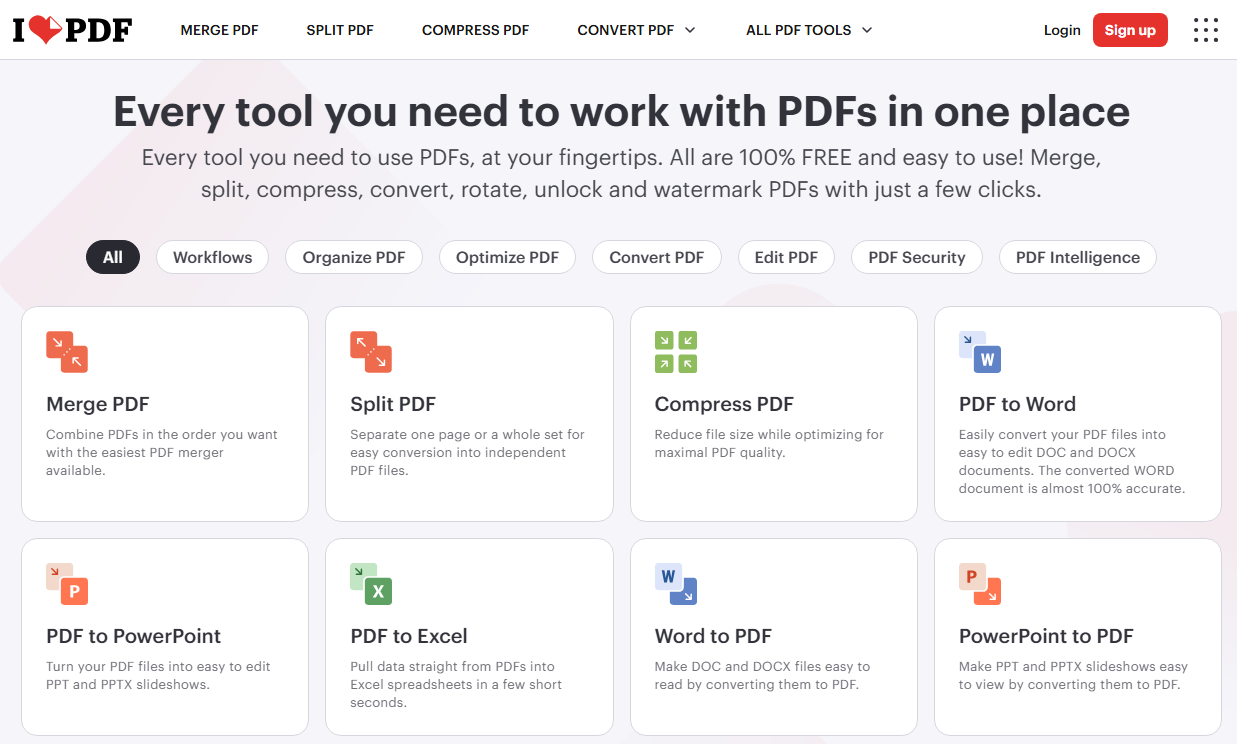Viewport: 1237px width, 744px height.
Task: Select the Edit PDF filter tab
Action: [786, 257]
